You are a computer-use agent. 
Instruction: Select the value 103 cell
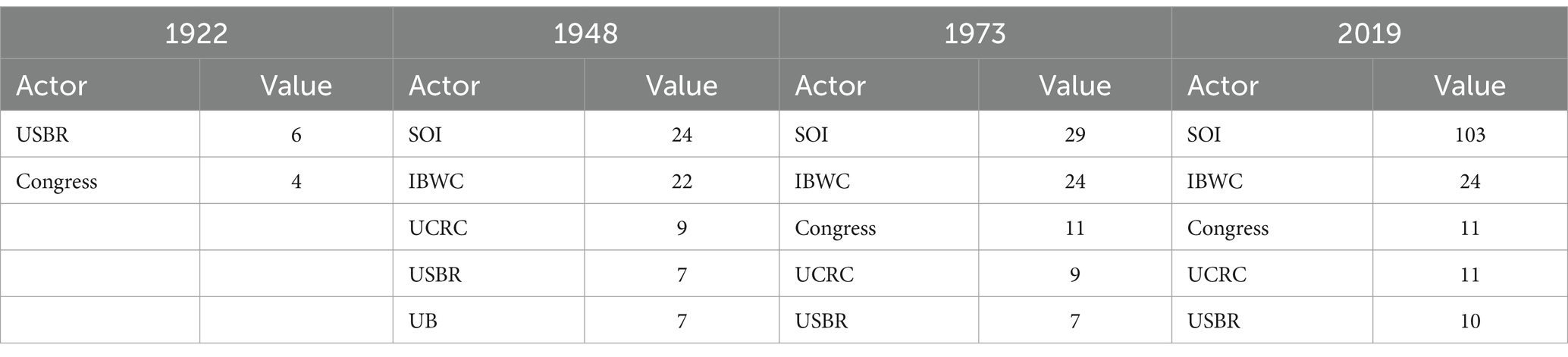pos(1469,134)
